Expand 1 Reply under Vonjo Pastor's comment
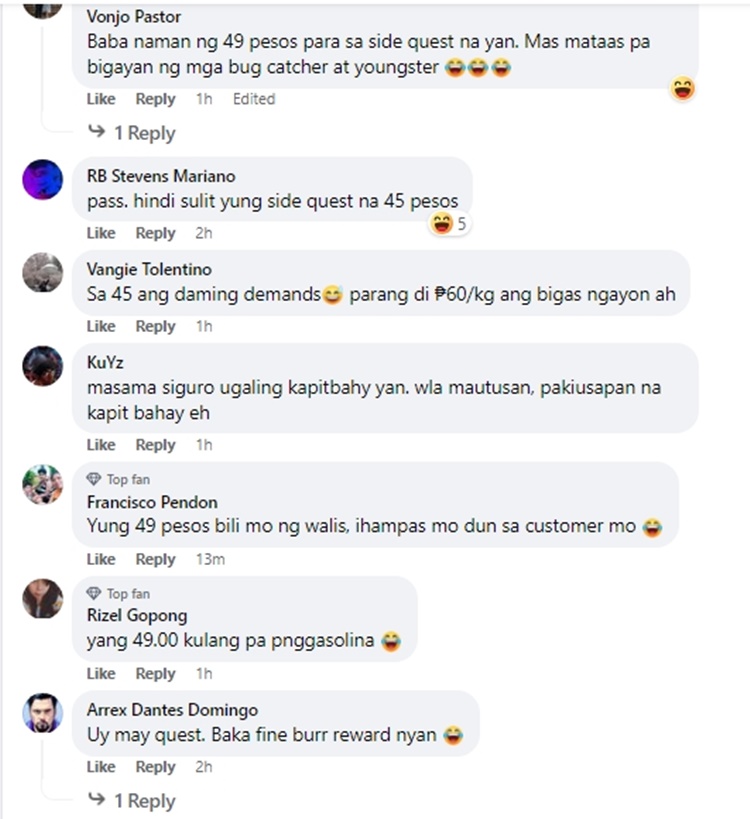Image resolution: width=750 pixels, height=819 pixels. [x=132, y=133]
